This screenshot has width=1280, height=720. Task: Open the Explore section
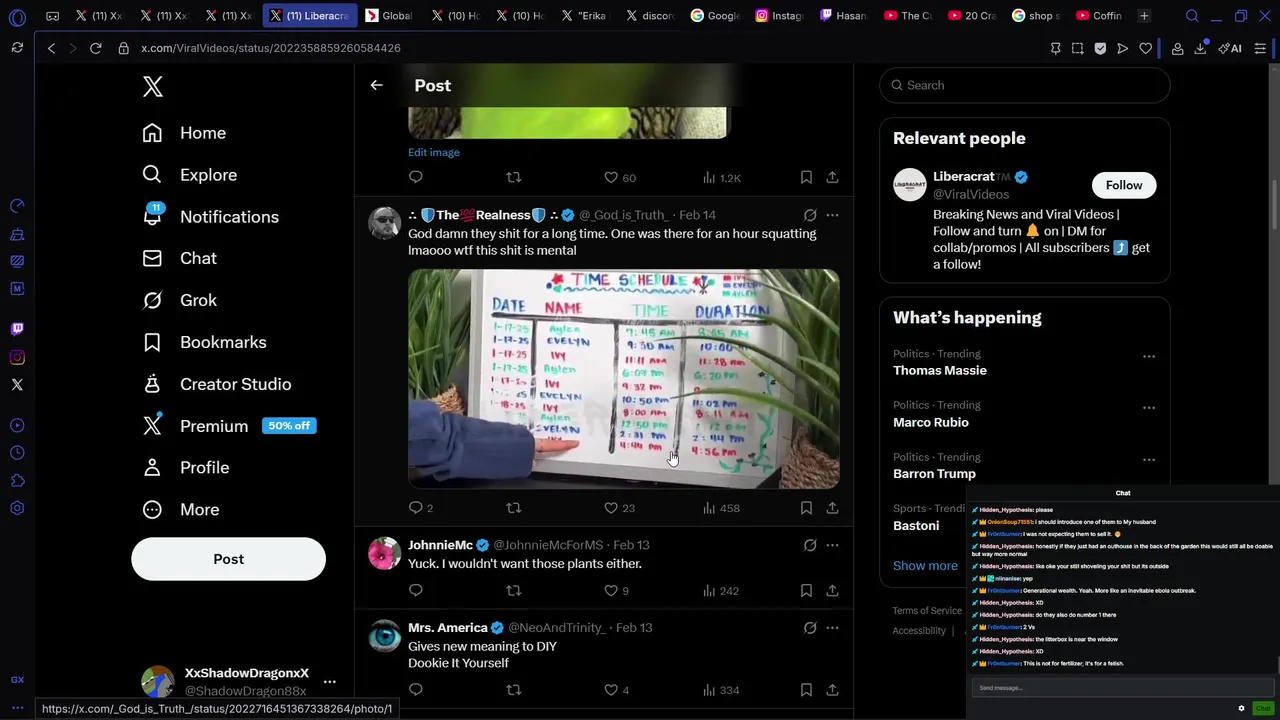click(190, 175)
